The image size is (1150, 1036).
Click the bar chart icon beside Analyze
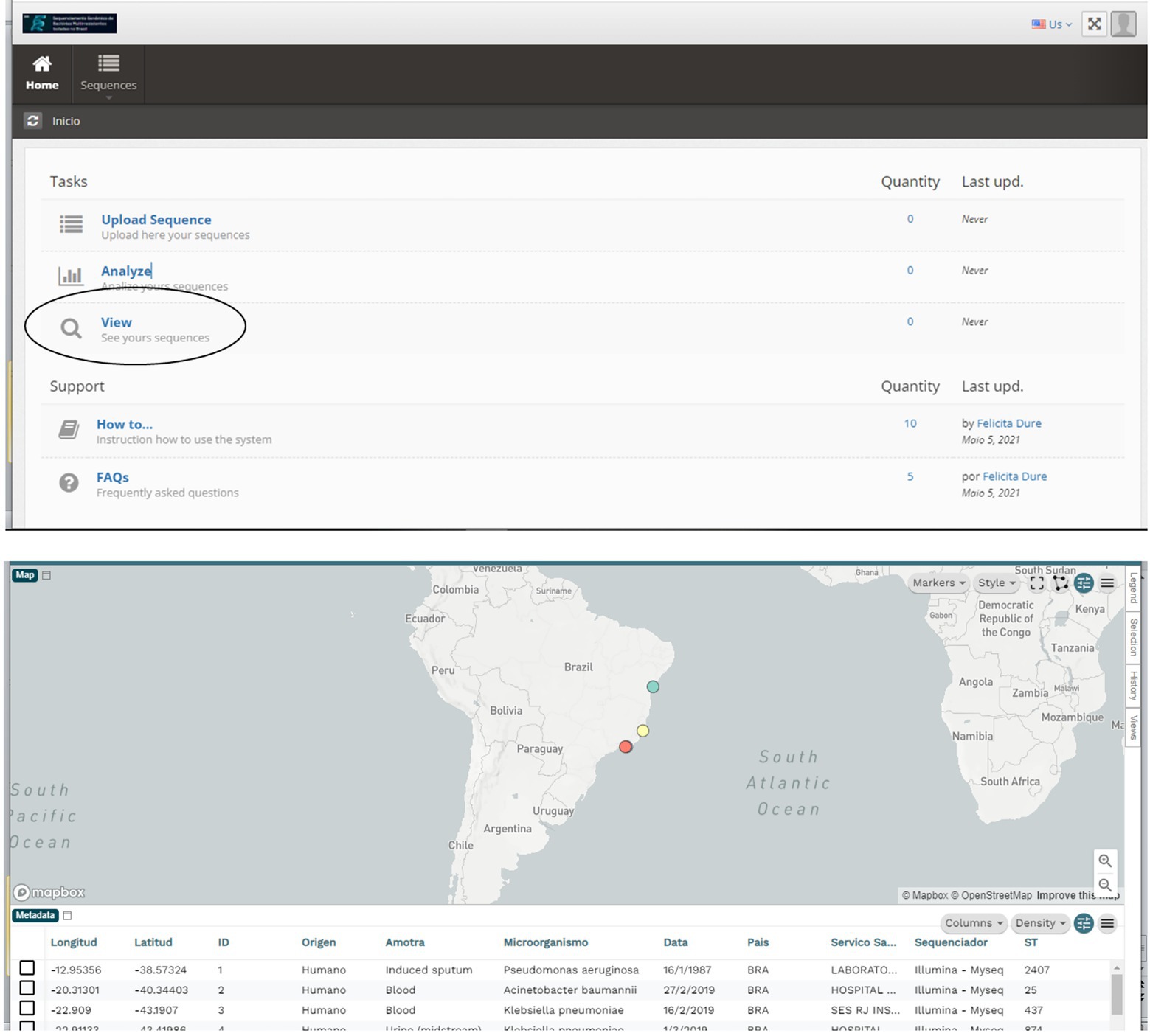71,276
